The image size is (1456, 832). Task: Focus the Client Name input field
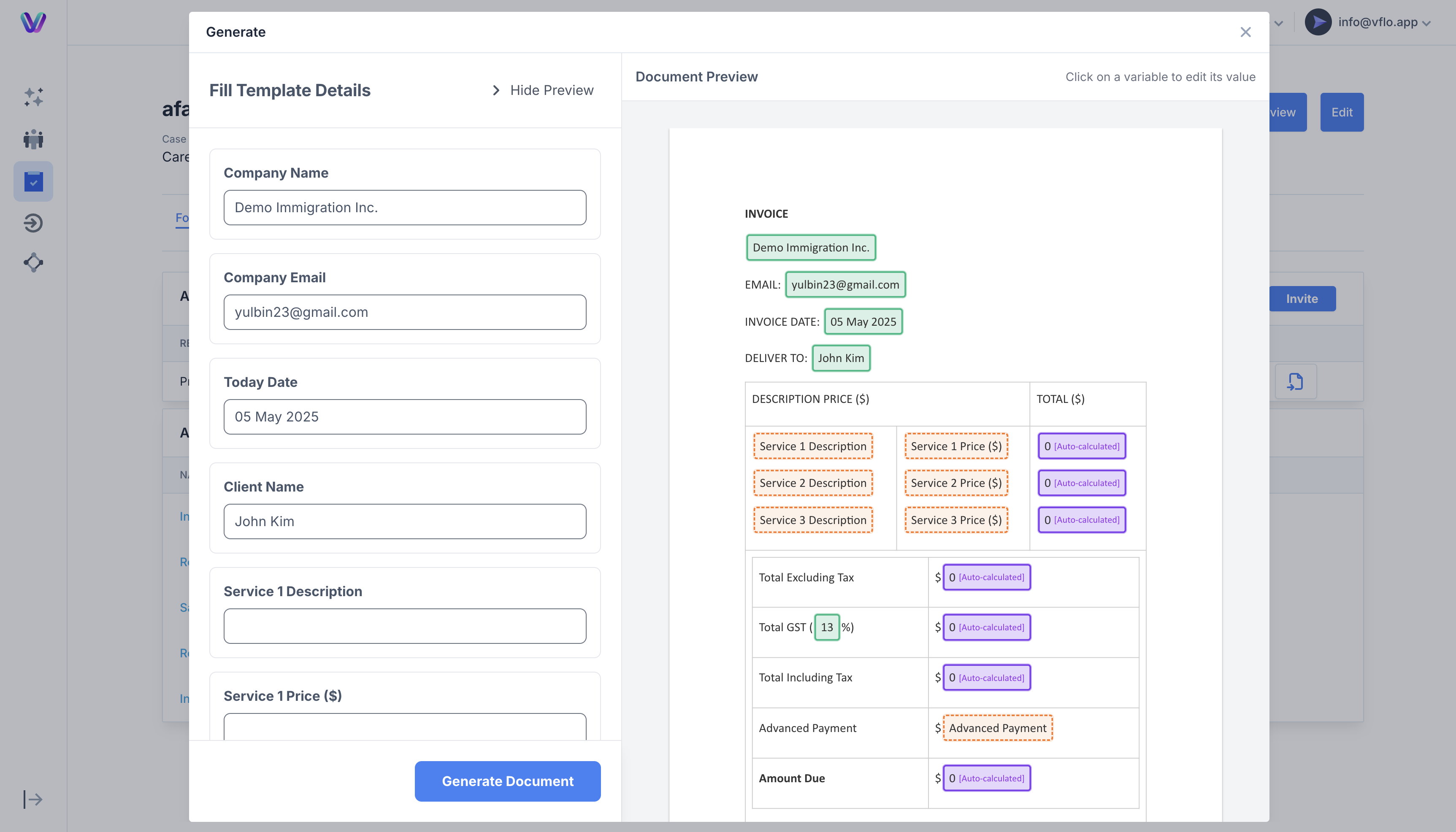pos(405,521)
